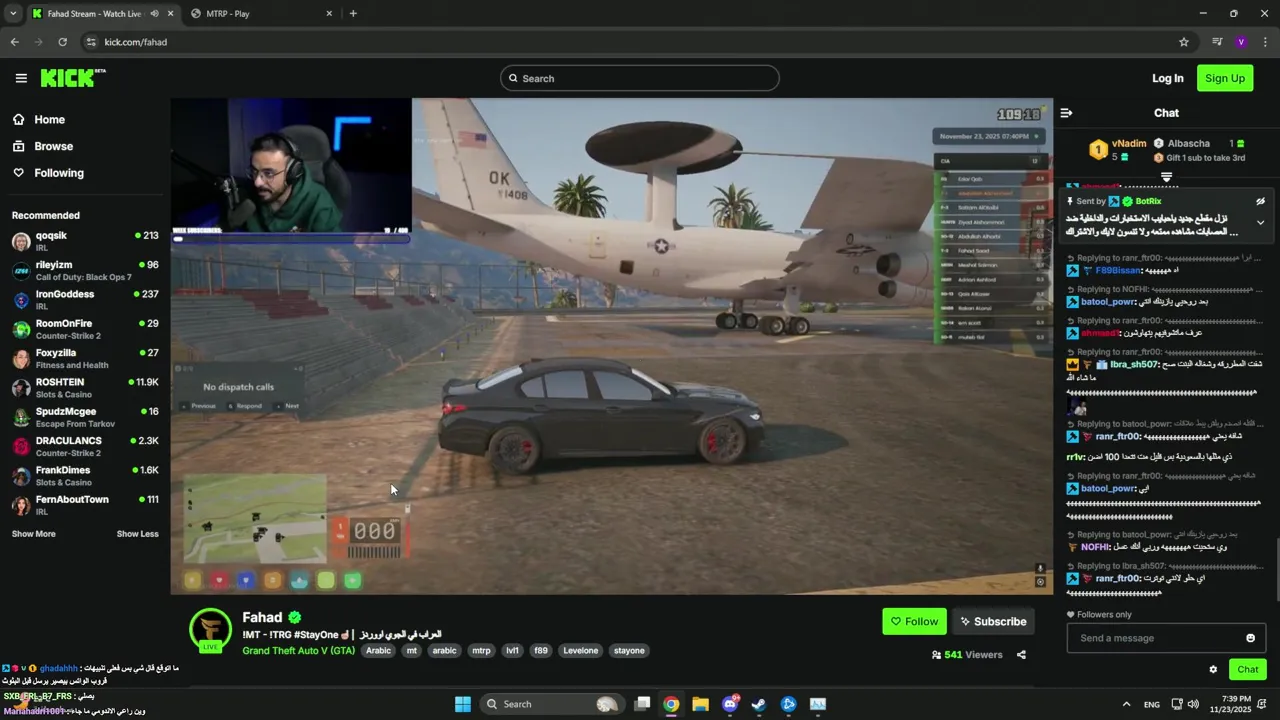Collapse the chat panel using arrow icon
The height and width of the screenshot is (720, 1280).
[x=1066, y=113]
